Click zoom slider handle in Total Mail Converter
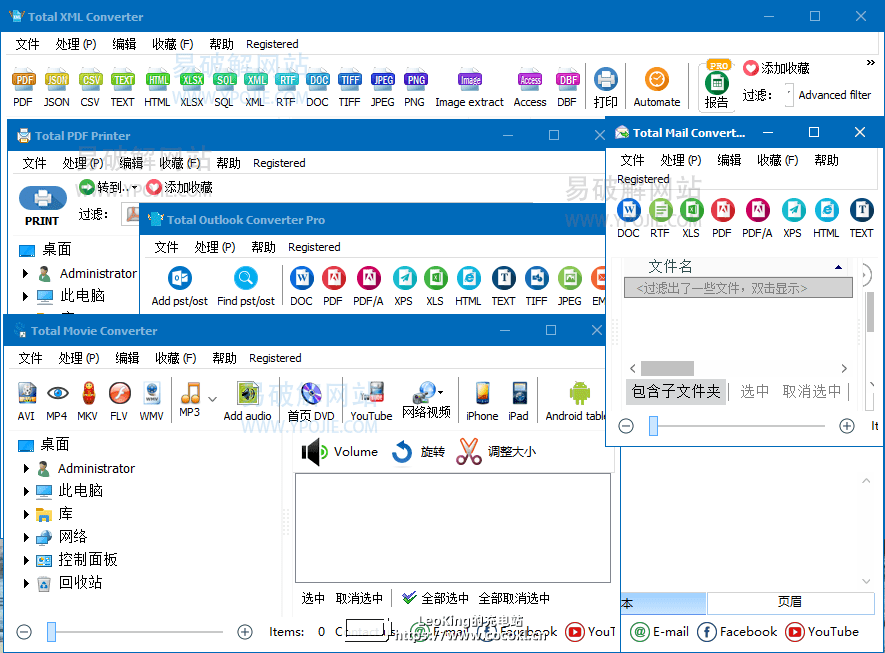Viewport: 885px width, 653px height. coord(653,426)
